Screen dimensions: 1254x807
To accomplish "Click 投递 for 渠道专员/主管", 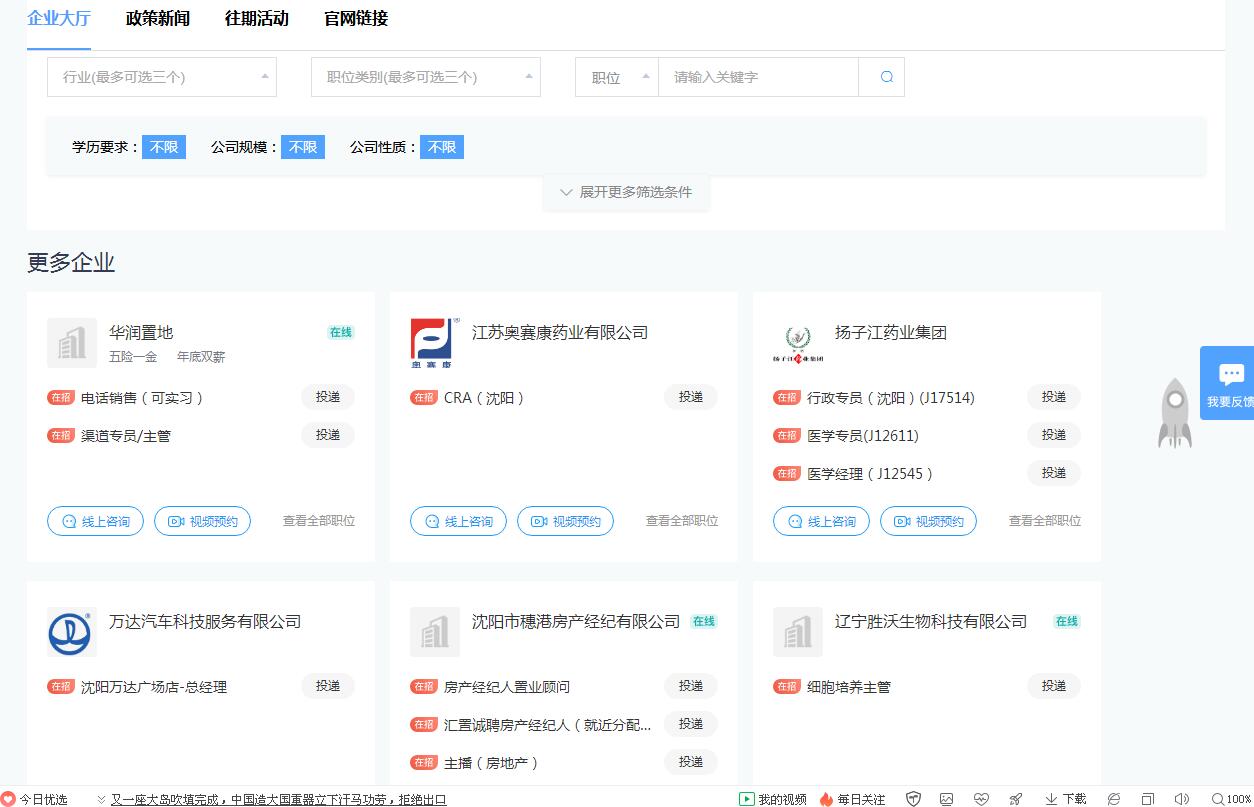I will [x=328, y=435].
